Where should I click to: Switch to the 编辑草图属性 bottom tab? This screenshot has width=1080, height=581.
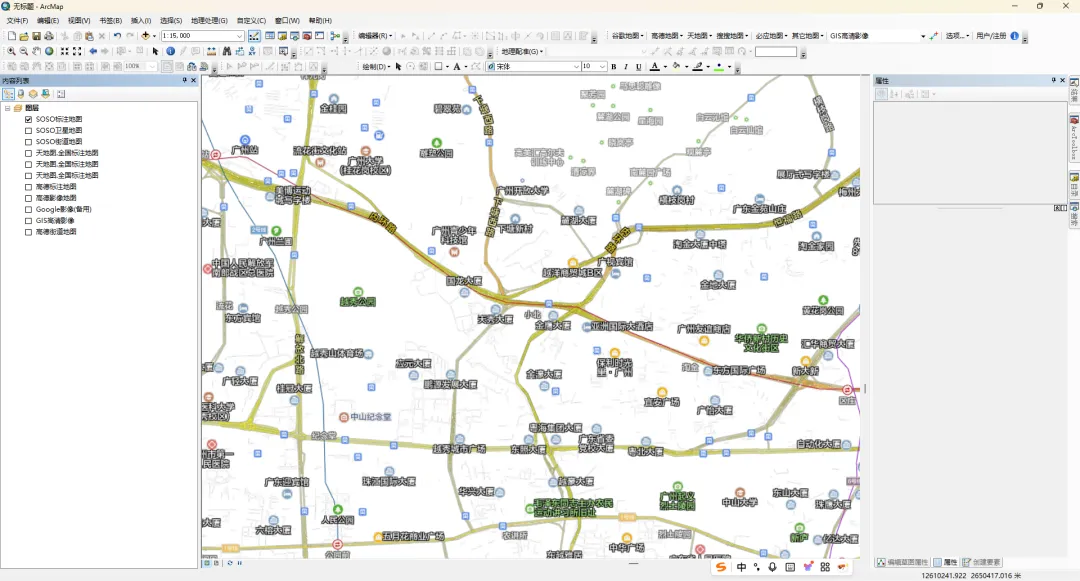pyautogui.click(x=902, y=562)
